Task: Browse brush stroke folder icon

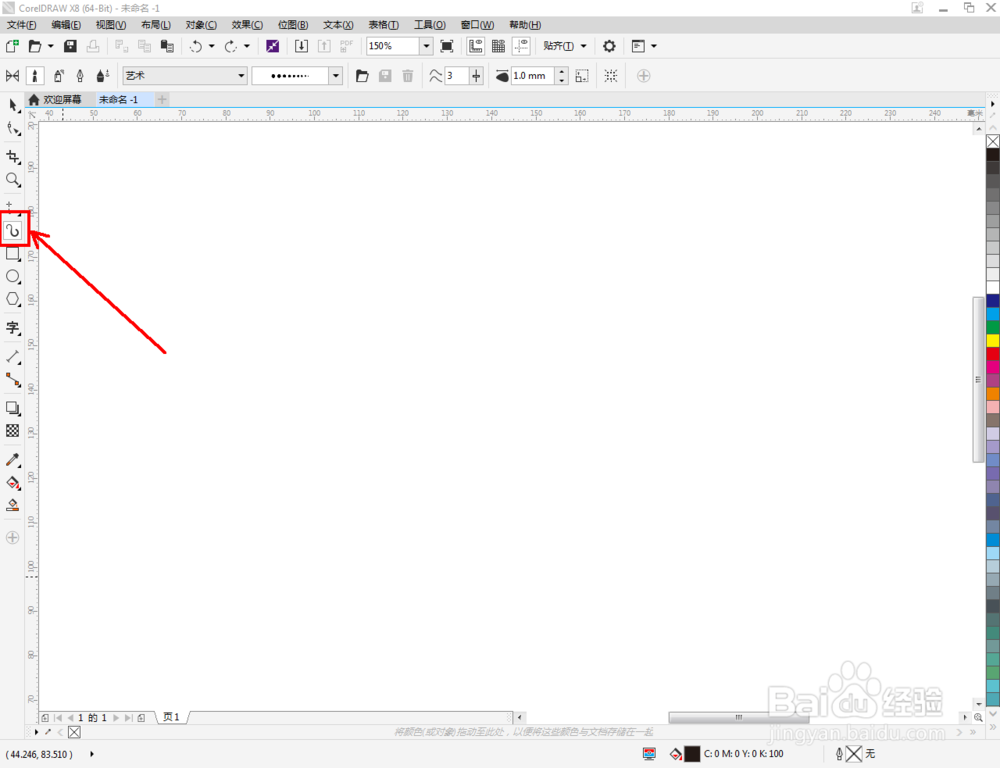Action: pos(362,76)
